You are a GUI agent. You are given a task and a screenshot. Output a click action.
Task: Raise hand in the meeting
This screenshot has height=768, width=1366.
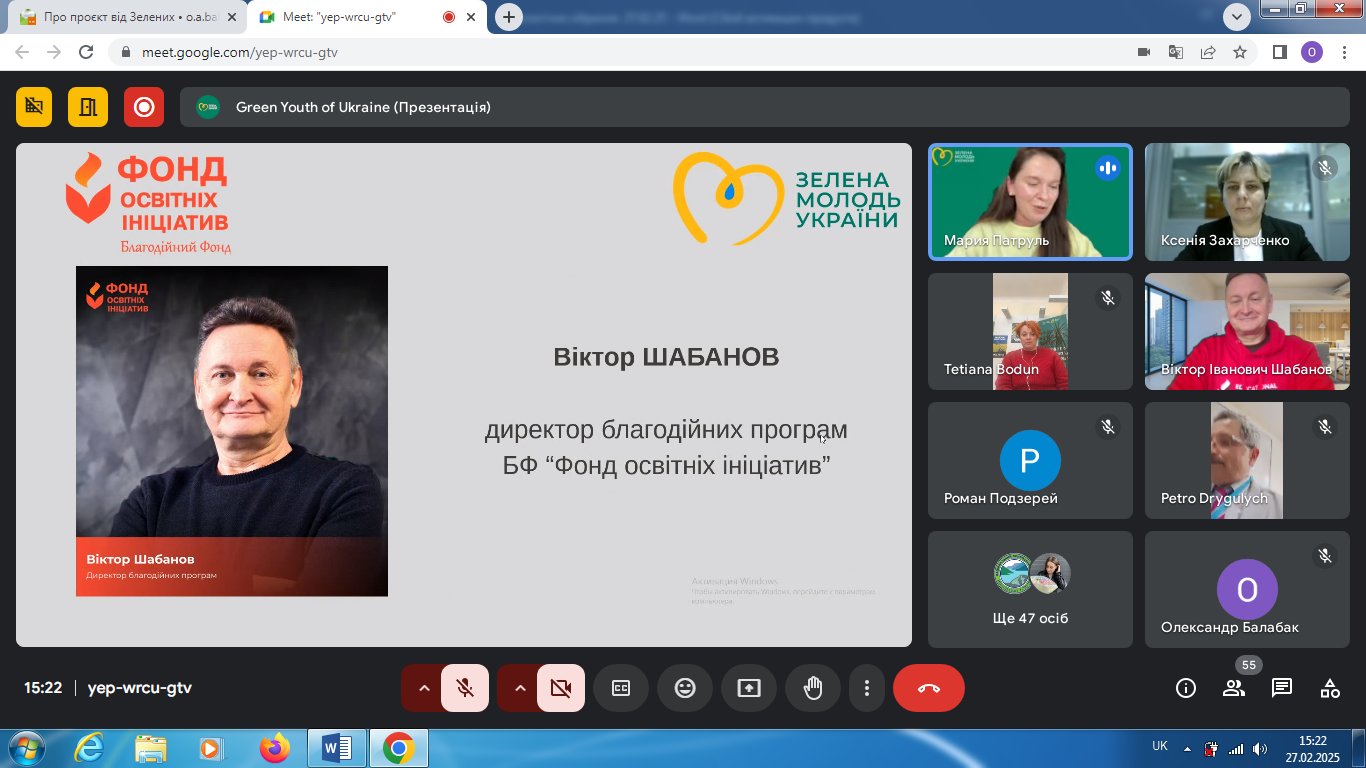(x=813, y=688)
